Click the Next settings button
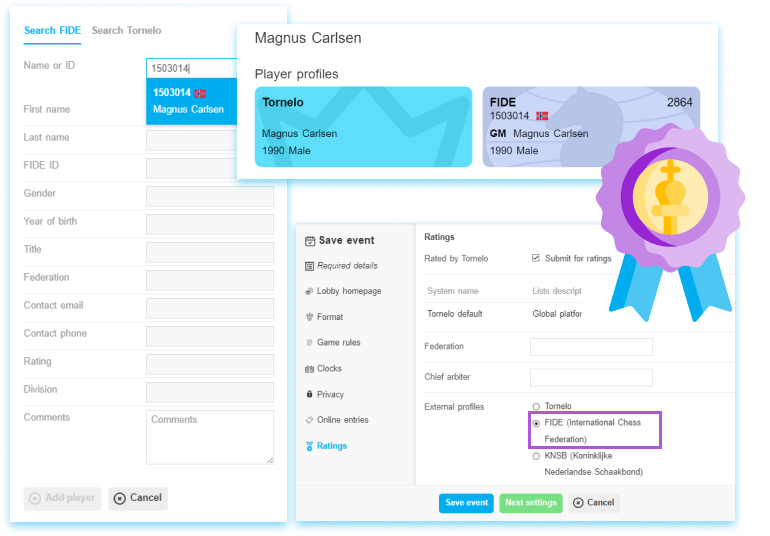The height and width of the screenshot is (536, 770). [x=531, y=503]
